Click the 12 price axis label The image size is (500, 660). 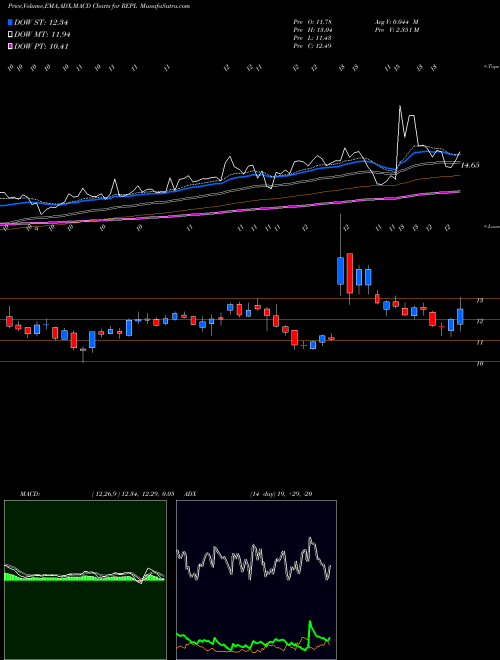coord(479,322)
